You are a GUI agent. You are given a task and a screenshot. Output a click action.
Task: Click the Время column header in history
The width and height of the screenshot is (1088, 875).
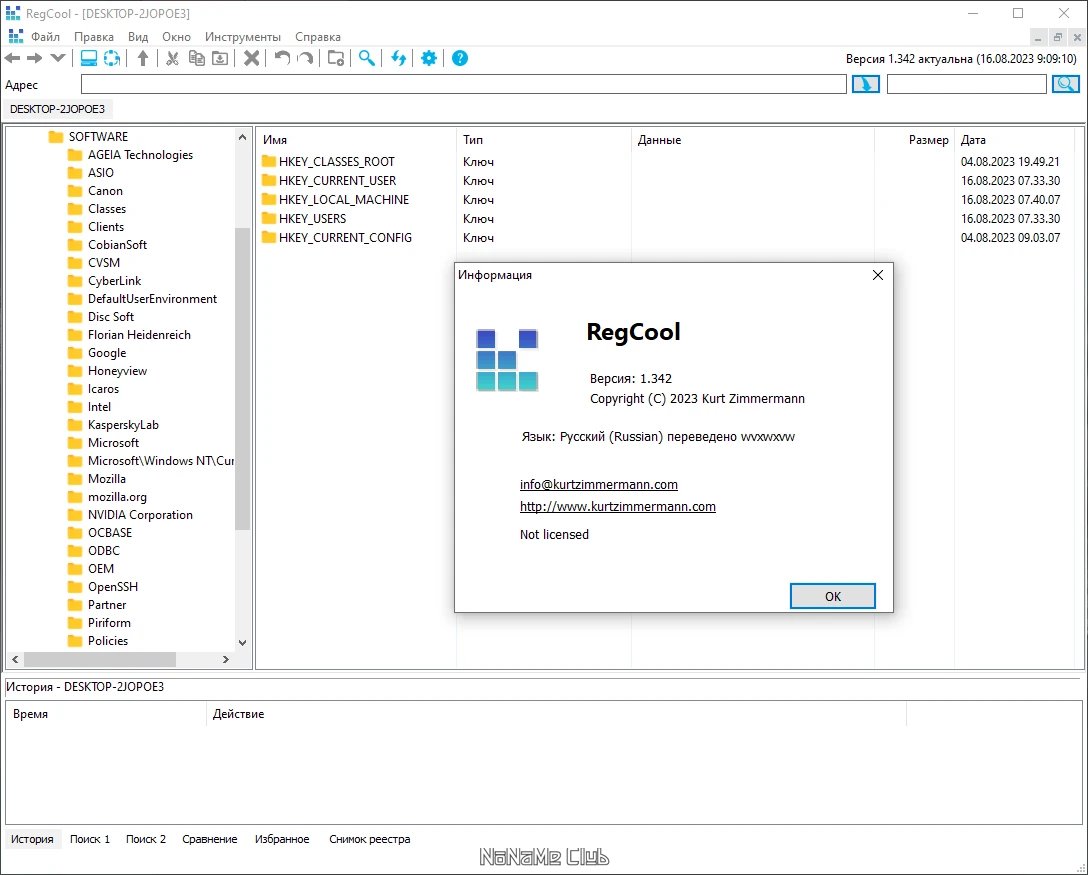pyautogui.click(x=106, y=714)
